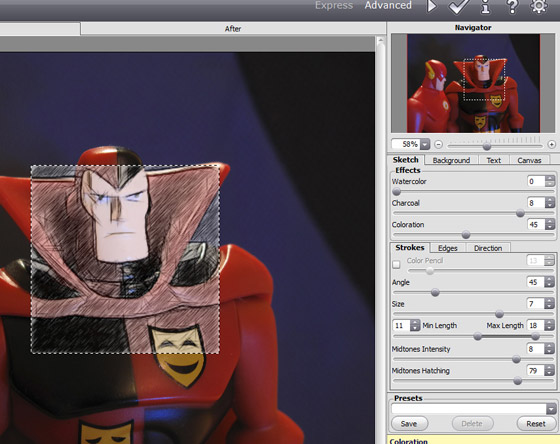560x444 pixels.
Task: Enable the Color Pencil checkbox
Action: pos(396,264)
